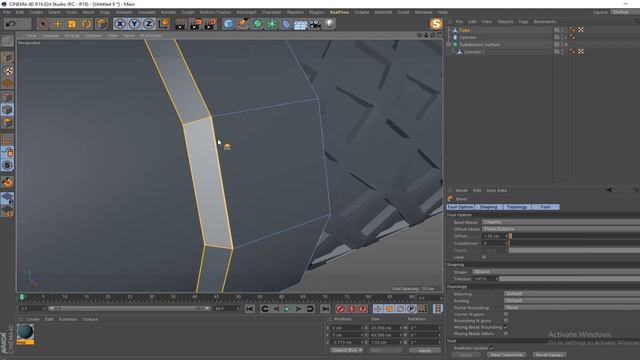This screenshot has height=360, width=640.
Task: Activate the Rotate tool
Action: [x=86, y=24]
